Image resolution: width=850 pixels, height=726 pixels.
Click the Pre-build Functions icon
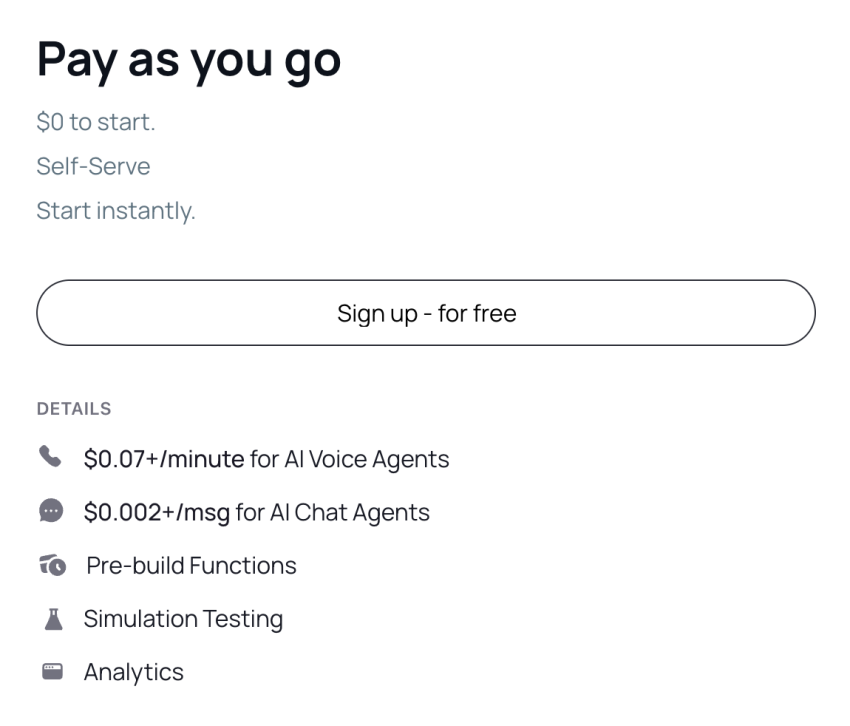pos(50,565)
